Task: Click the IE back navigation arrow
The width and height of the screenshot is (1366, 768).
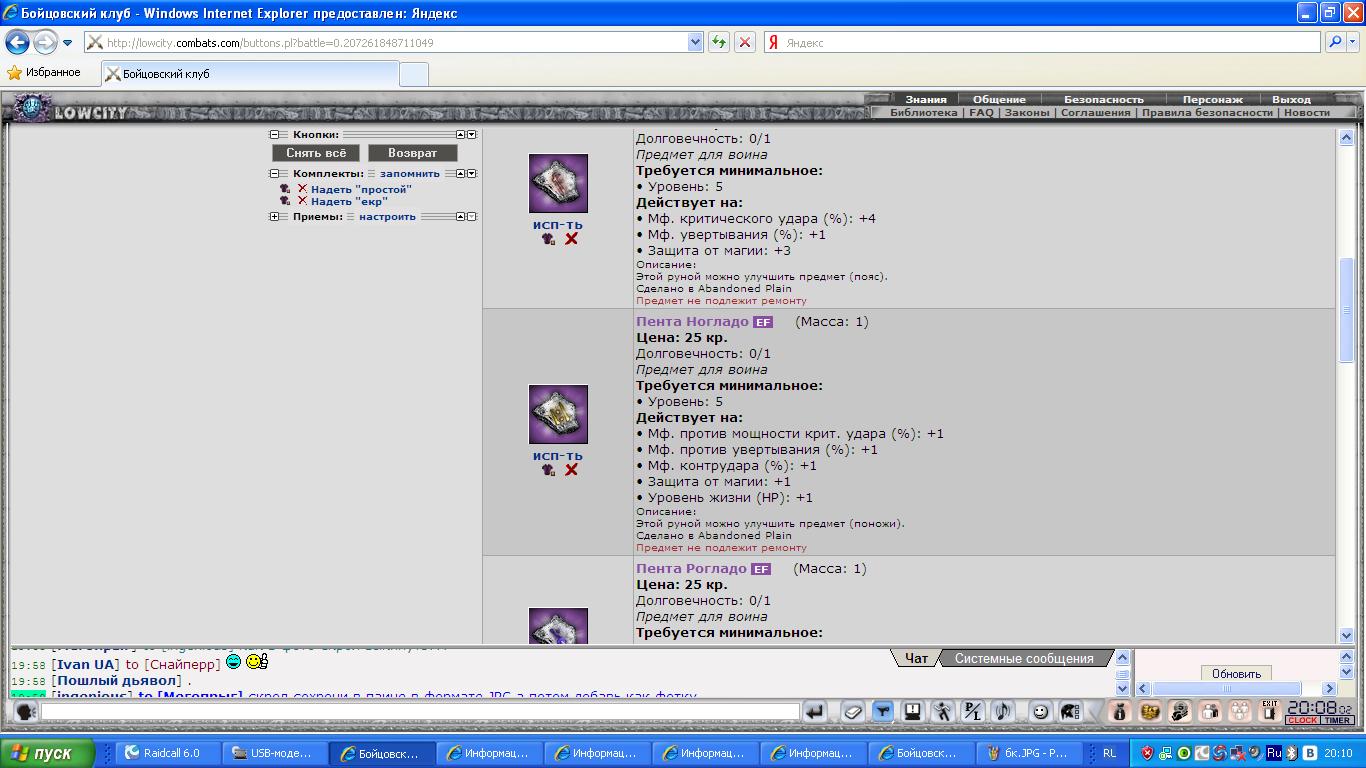Action: (x=17, y=42)
